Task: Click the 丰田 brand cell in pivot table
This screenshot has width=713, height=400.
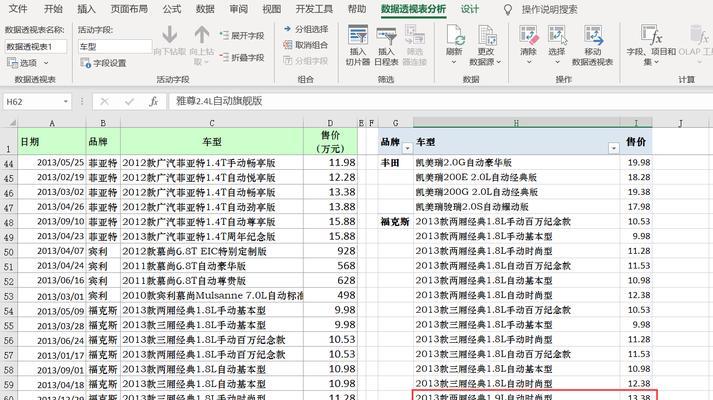Action: pyautogui.click(x=395, y=162)
